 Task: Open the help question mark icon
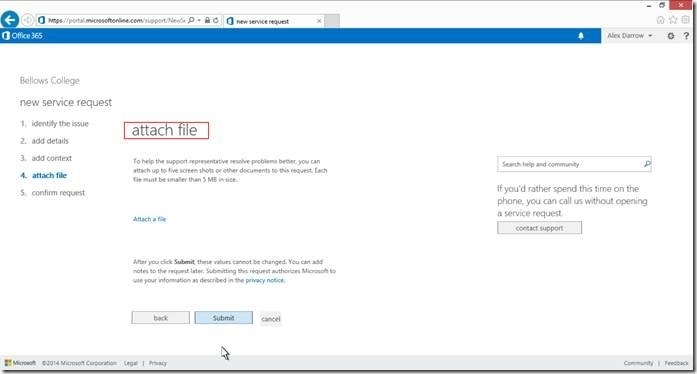686,36
